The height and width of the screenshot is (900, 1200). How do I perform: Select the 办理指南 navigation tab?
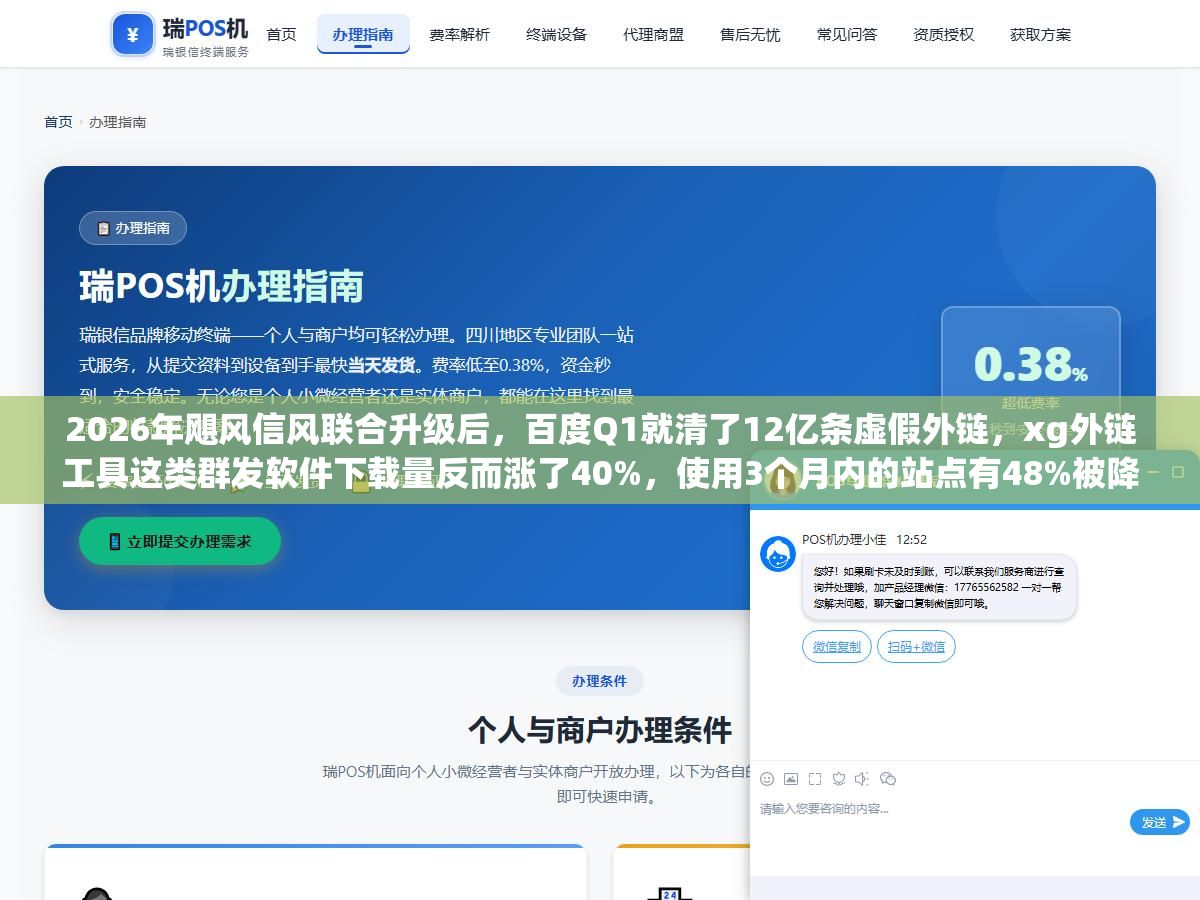pos(363,34)
